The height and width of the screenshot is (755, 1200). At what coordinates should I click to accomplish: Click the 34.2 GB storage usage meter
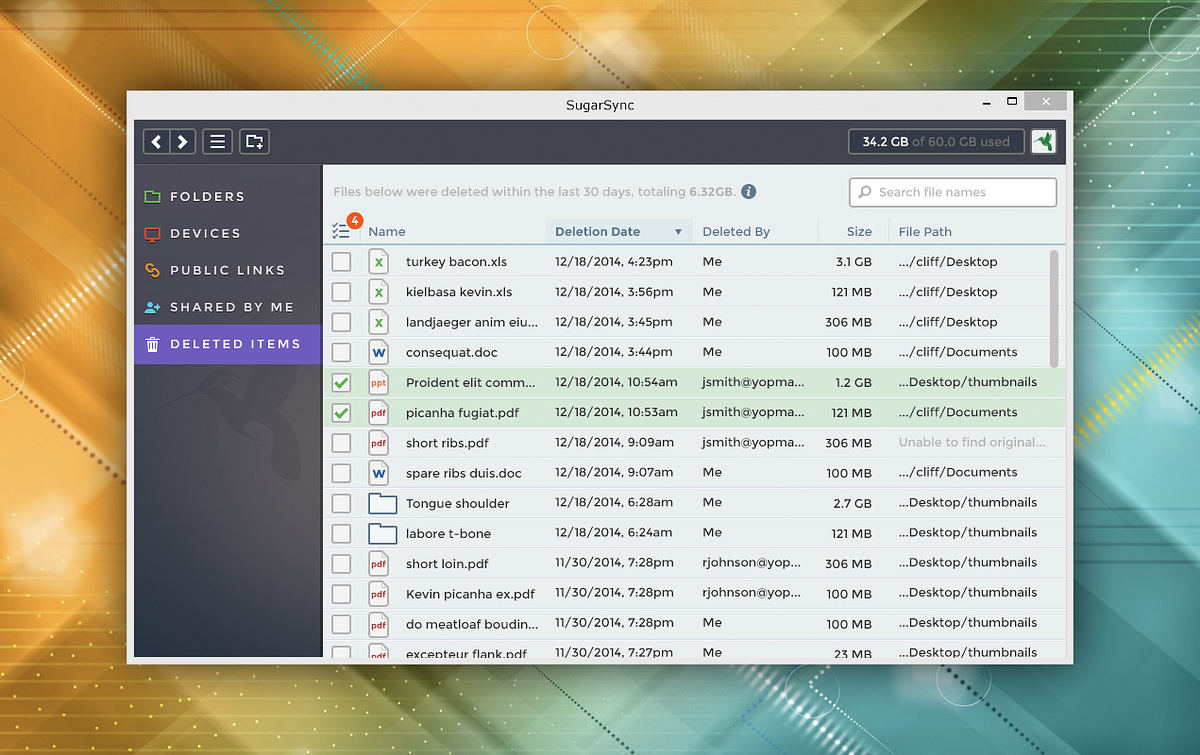[935, 141]
